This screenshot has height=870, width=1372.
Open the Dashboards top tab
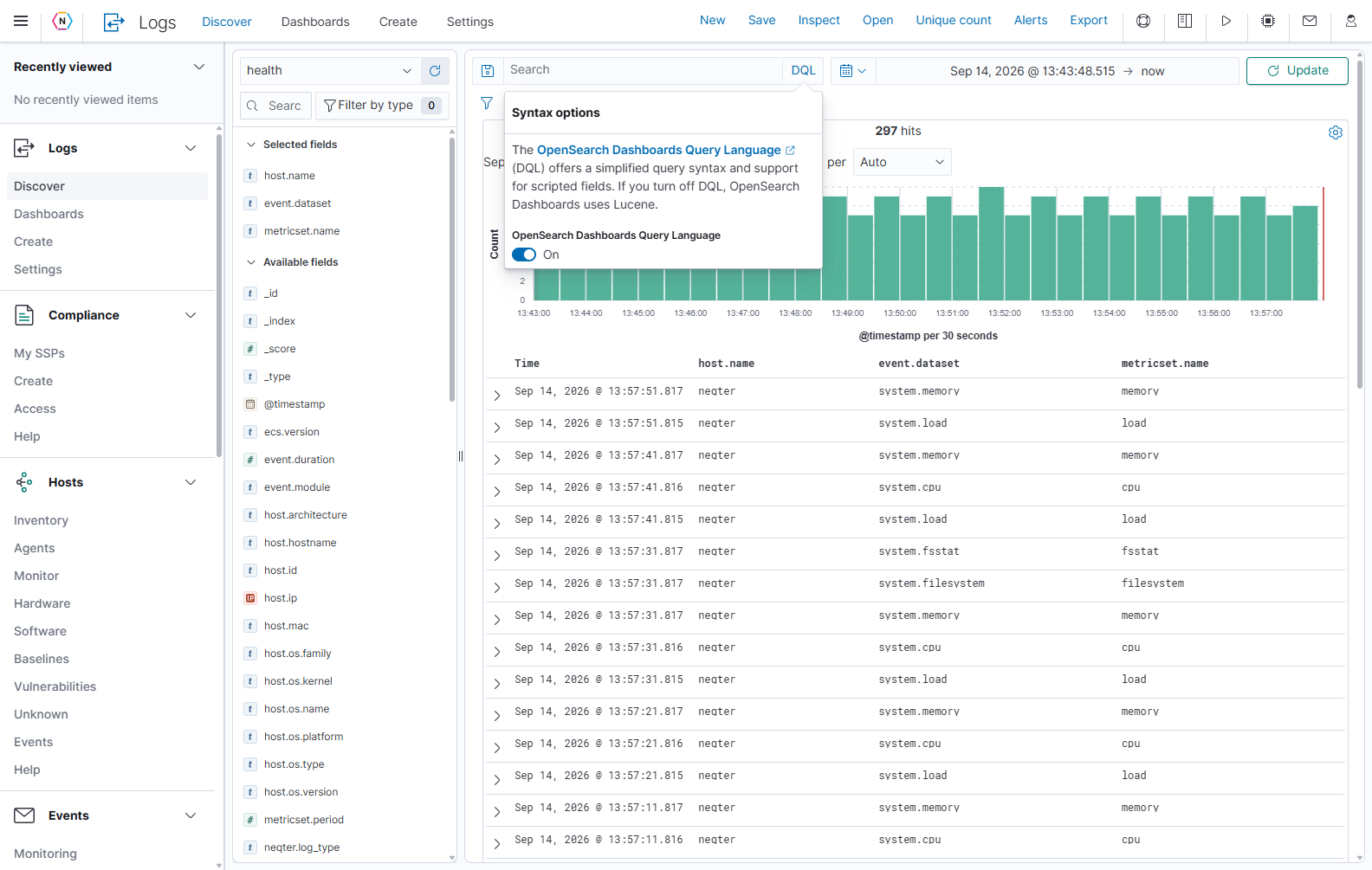315,22
